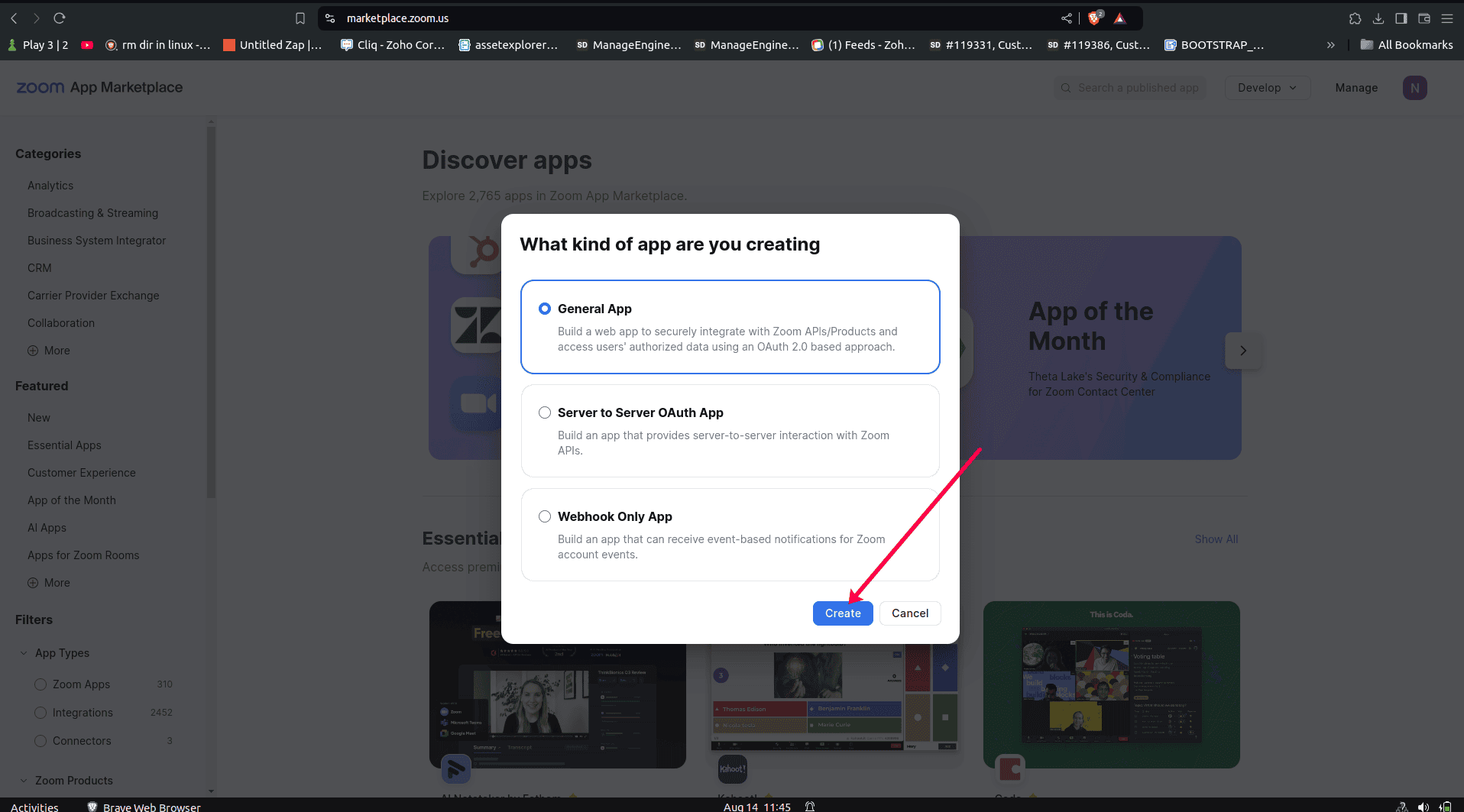Collapse the Zoom Products filter section
This screenshot has width=1464, height=812.
click(24, 781)
